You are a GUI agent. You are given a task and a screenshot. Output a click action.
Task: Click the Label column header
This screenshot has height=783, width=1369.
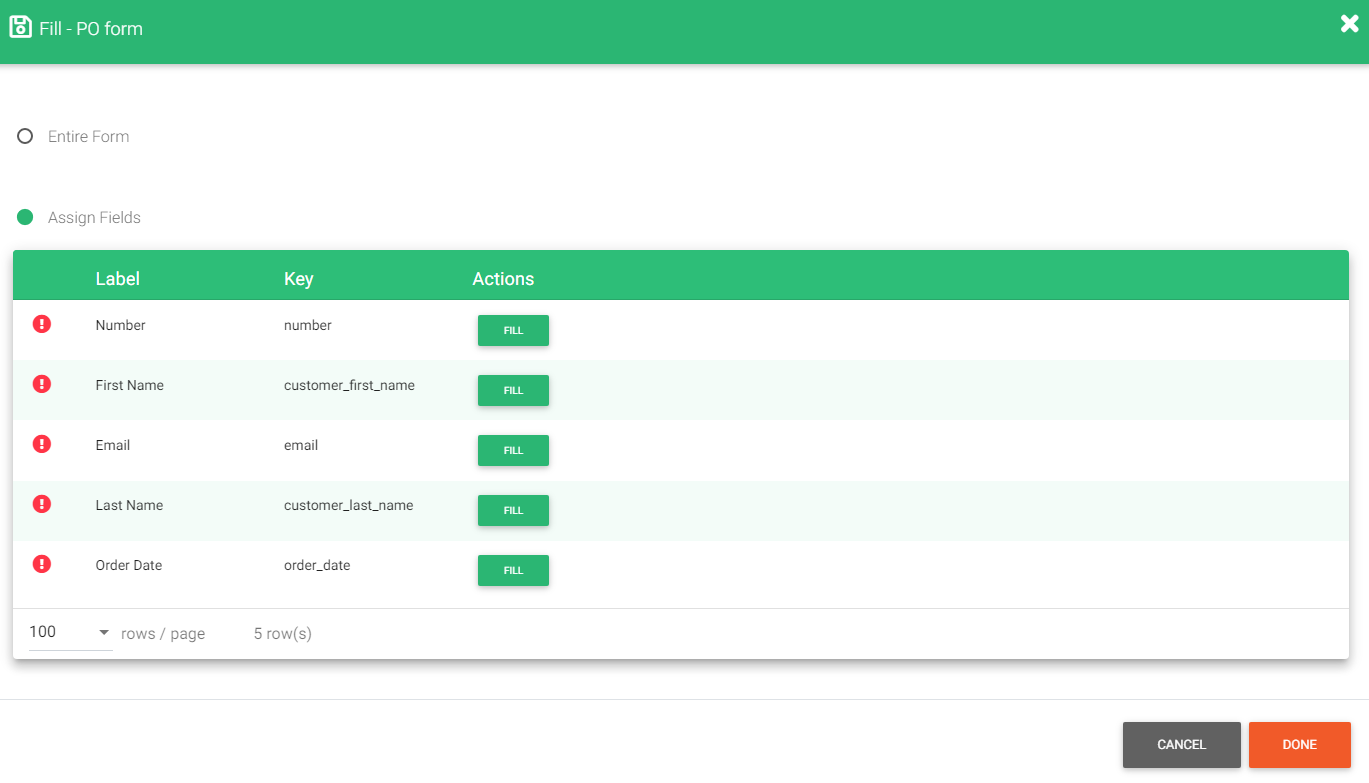(x=117, y=278)
